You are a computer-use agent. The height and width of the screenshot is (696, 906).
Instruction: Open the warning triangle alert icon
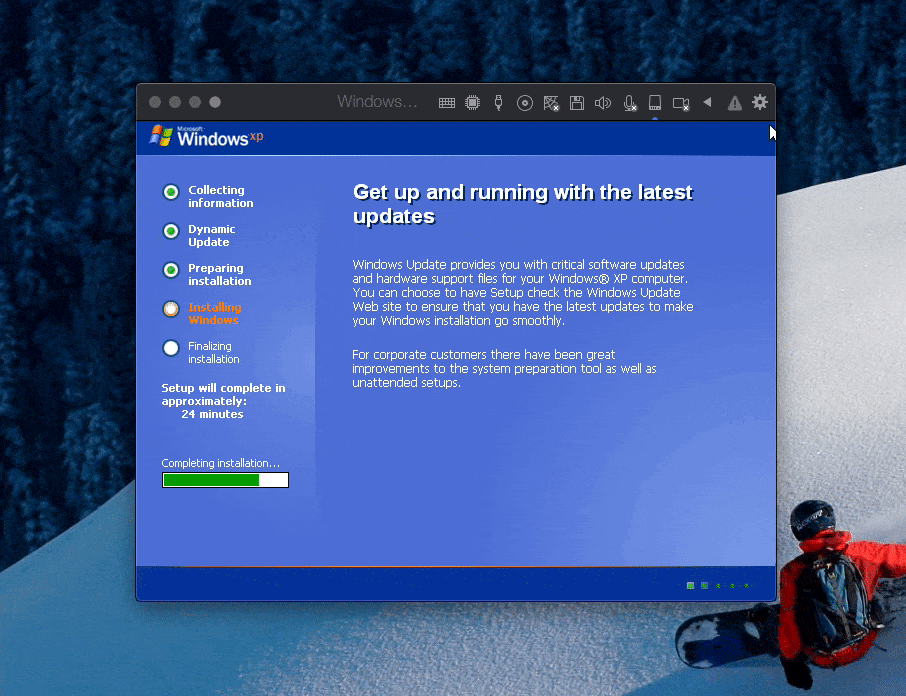(x=734, y=103)
